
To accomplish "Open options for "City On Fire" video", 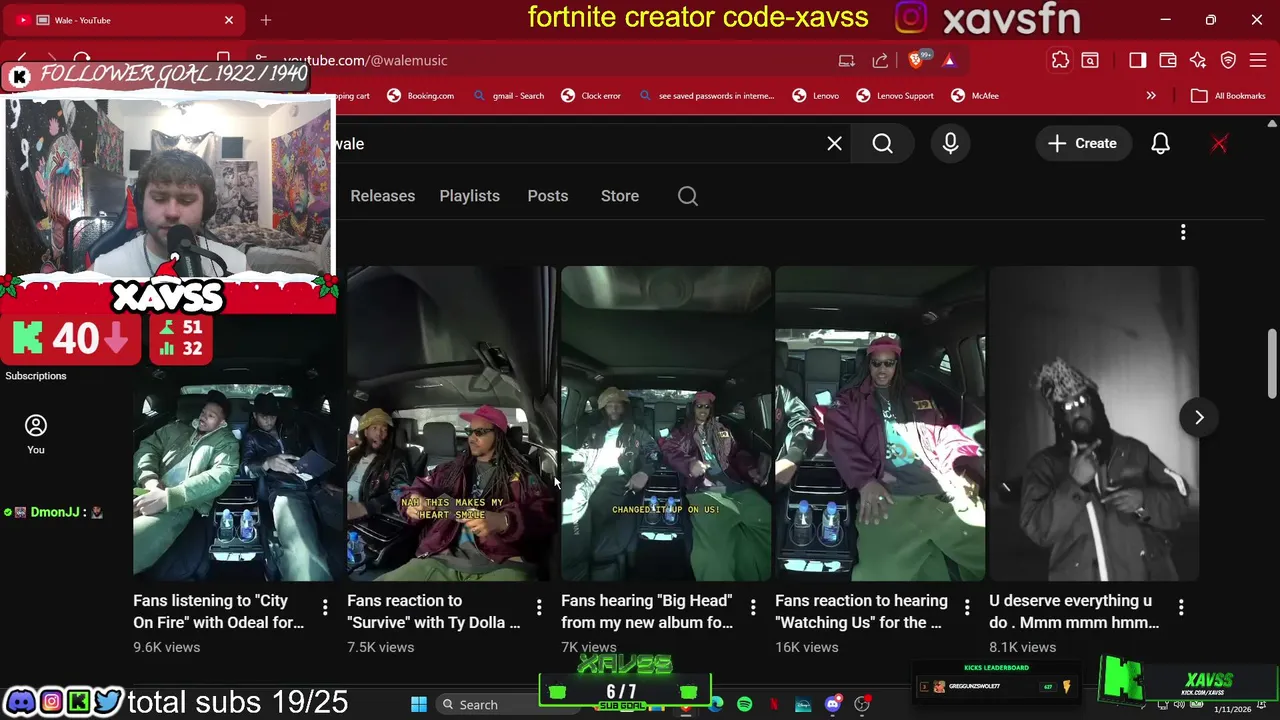I will tap(325, 607).
